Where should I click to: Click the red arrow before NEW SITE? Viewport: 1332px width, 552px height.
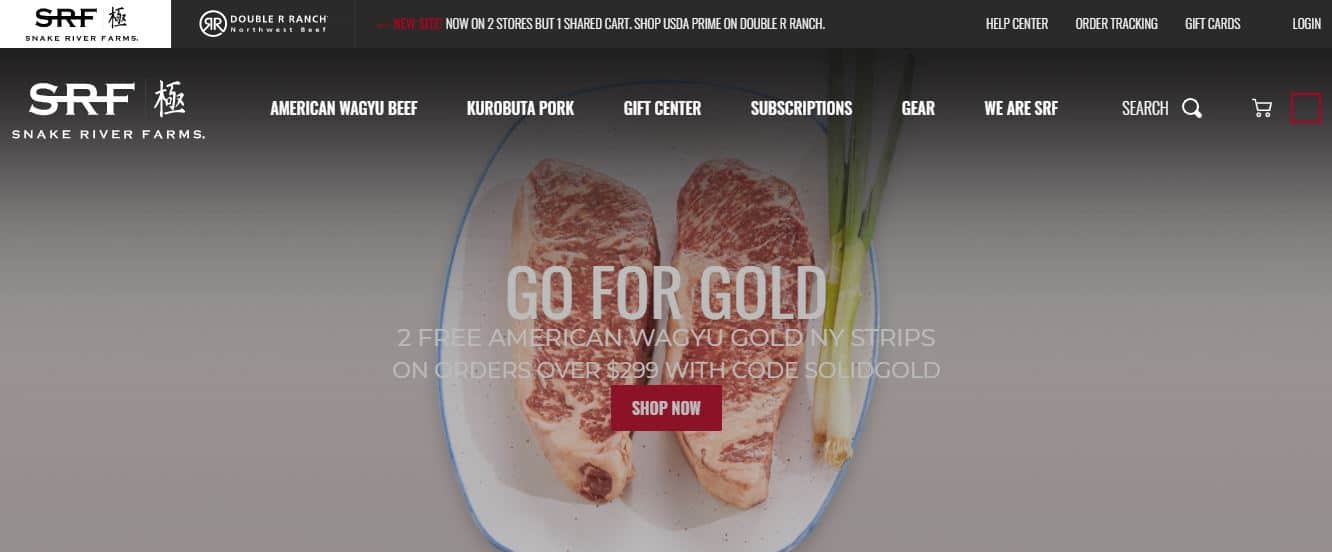coord(382,24)
